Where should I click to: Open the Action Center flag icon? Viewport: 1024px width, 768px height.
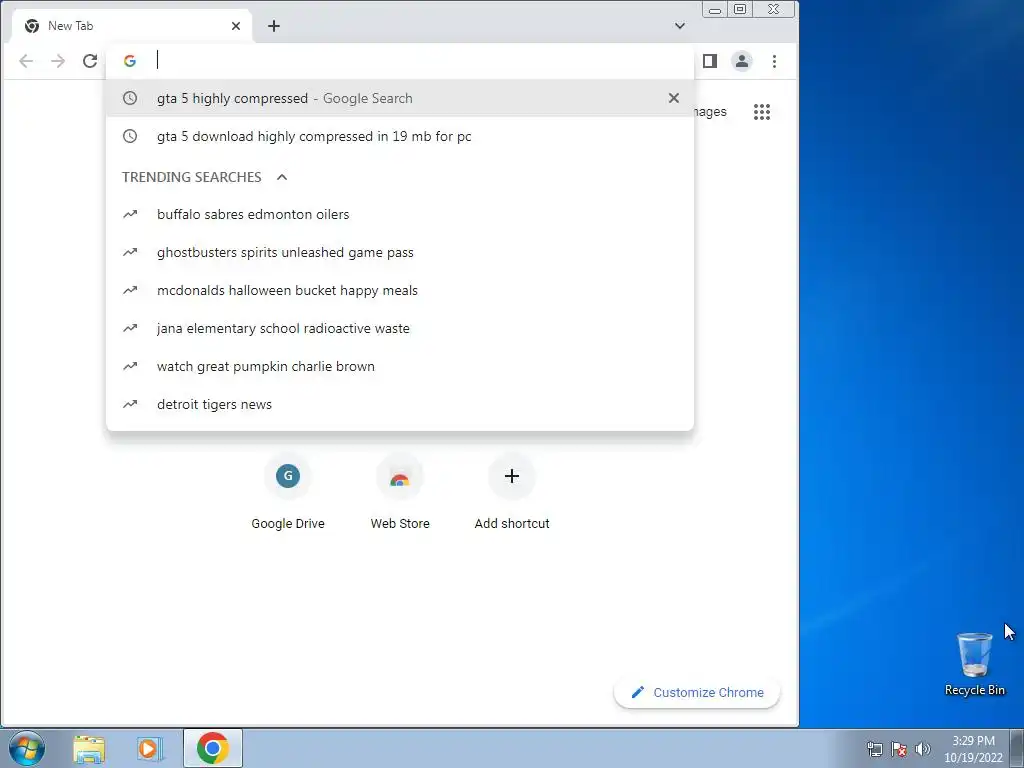[x=899, y=749]
